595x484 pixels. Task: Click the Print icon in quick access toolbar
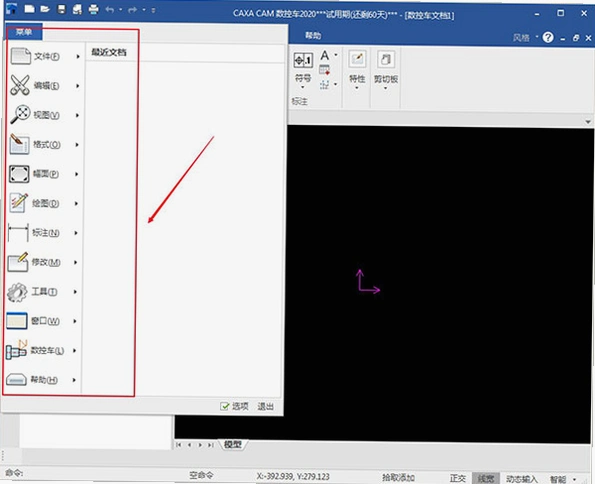[x=93, y=9]
